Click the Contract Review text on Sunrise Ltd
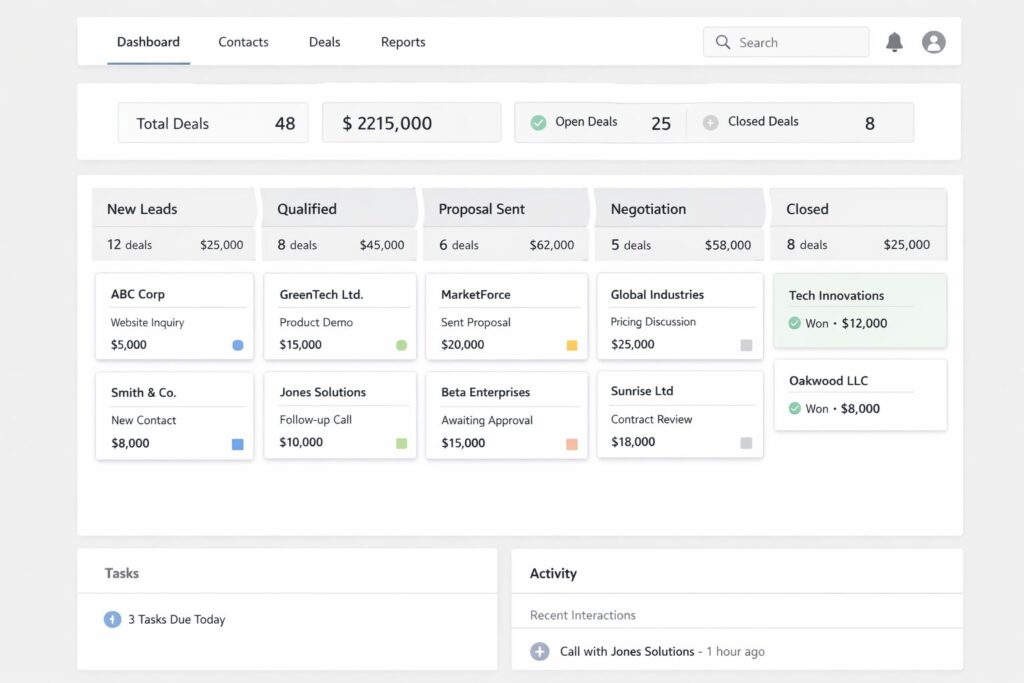 (x=651, y=419)
